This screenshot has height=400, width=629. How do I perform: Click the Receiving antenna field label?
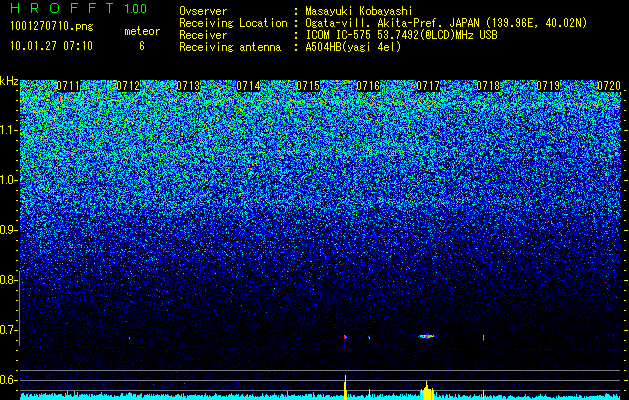coord(230,47)
